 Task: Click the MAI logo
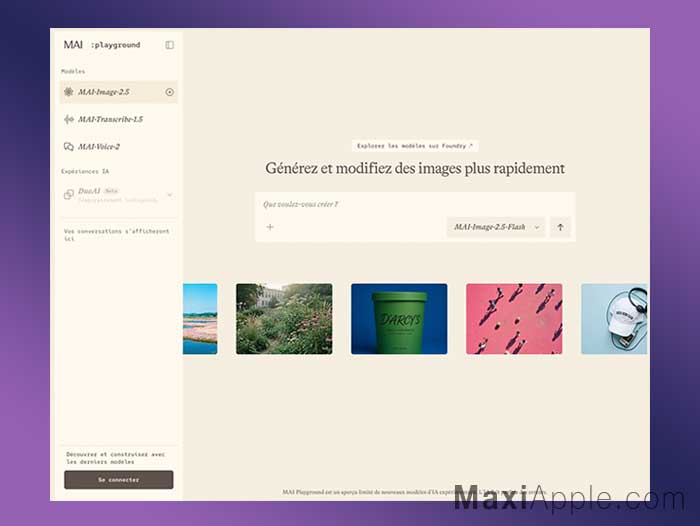coord(73,45)
